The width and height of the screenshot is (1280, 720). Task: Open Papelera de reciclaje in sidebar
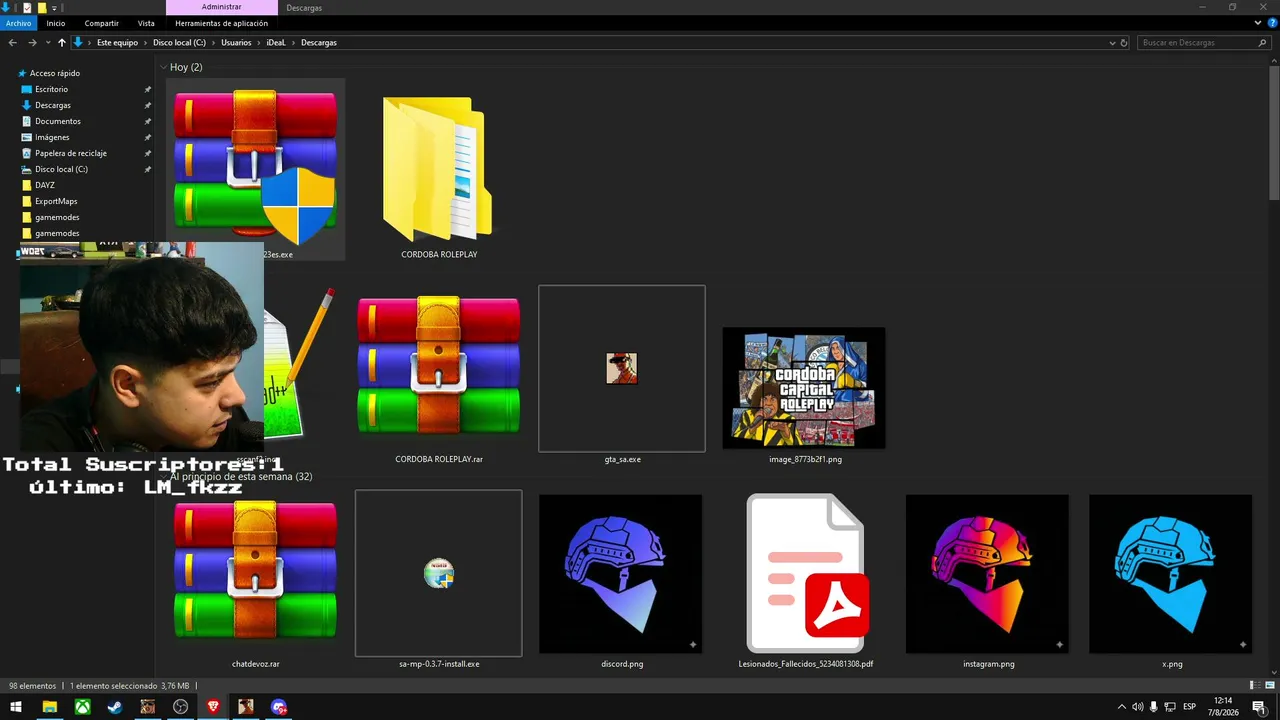click(x=70, y=153)
